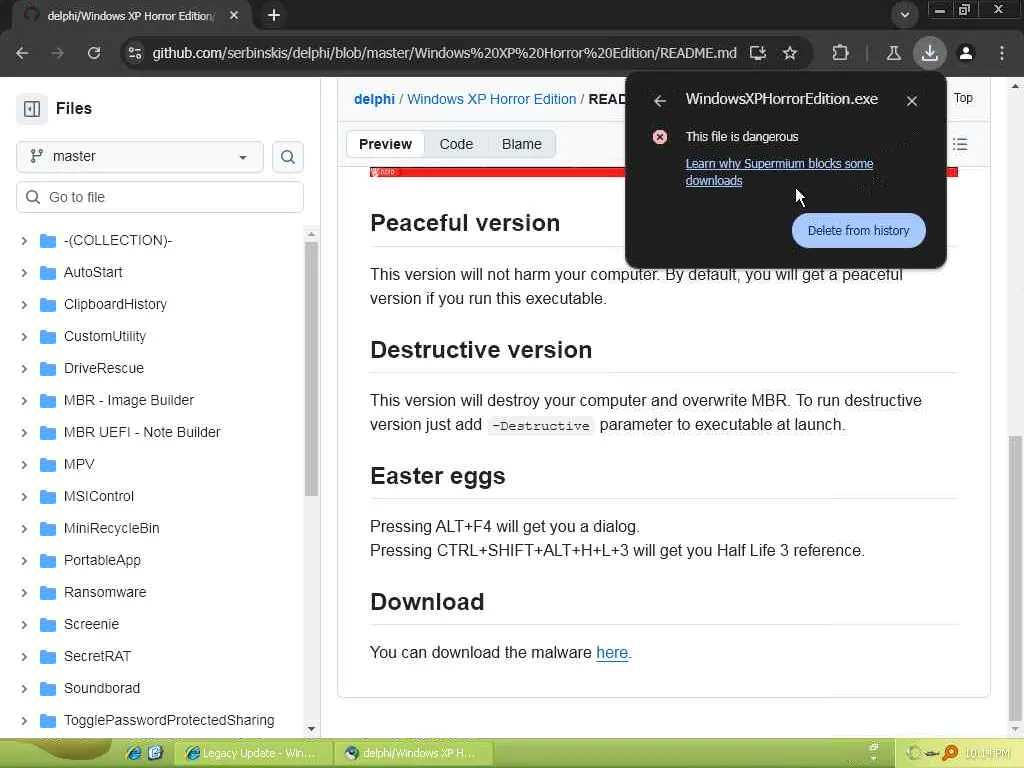Screen dimensions: 1024x768
Task: Expand the SecretRAT folder chevron
Action: [x=24, y=656]
